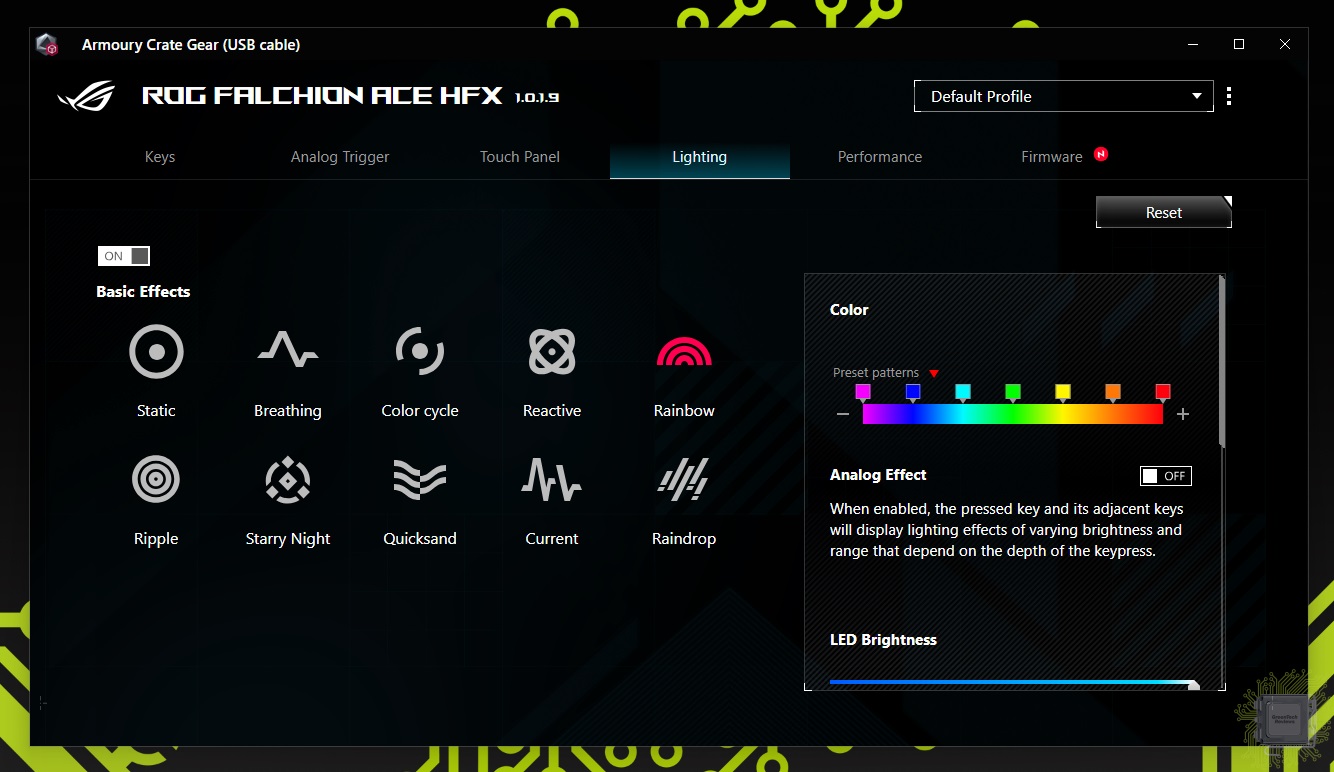Screen dimensions: 1334x772
Task: Click the LED Brightness heading
Action: click(883, 640)
